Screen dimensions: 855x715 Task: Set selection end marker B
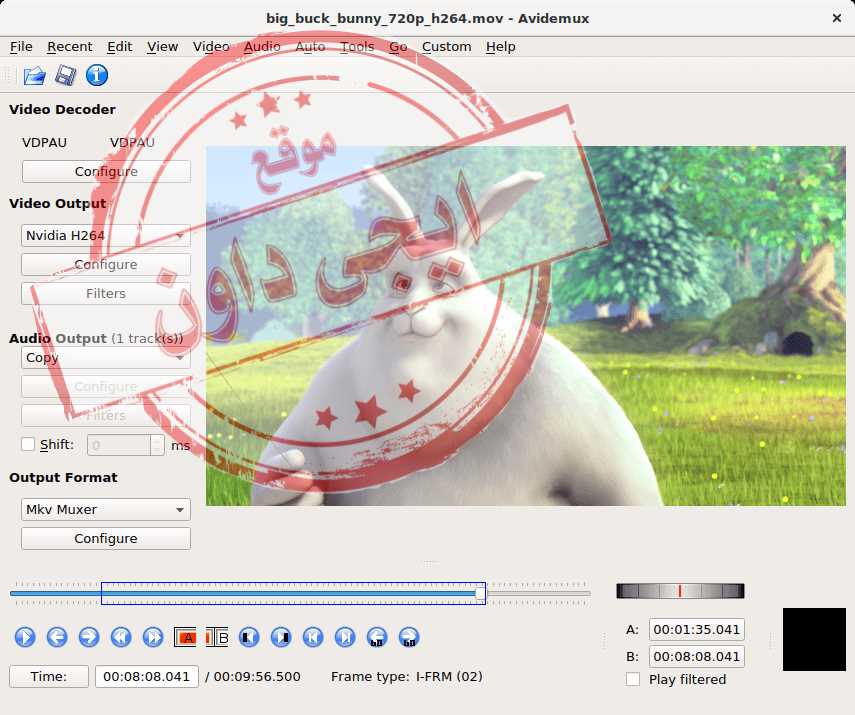217,637
